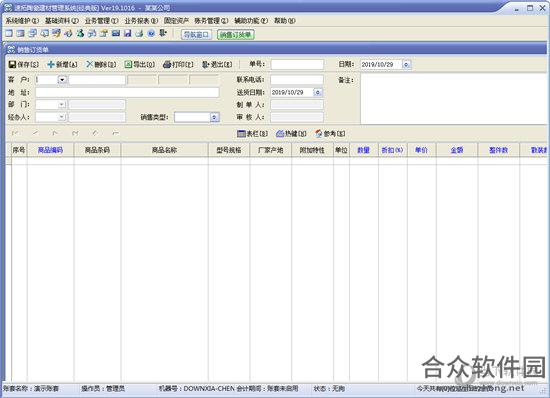The image size is (550, 398).
Task: Open the 表栏(B) column settings
Action: pyautogui.click(x=253, y=134)
